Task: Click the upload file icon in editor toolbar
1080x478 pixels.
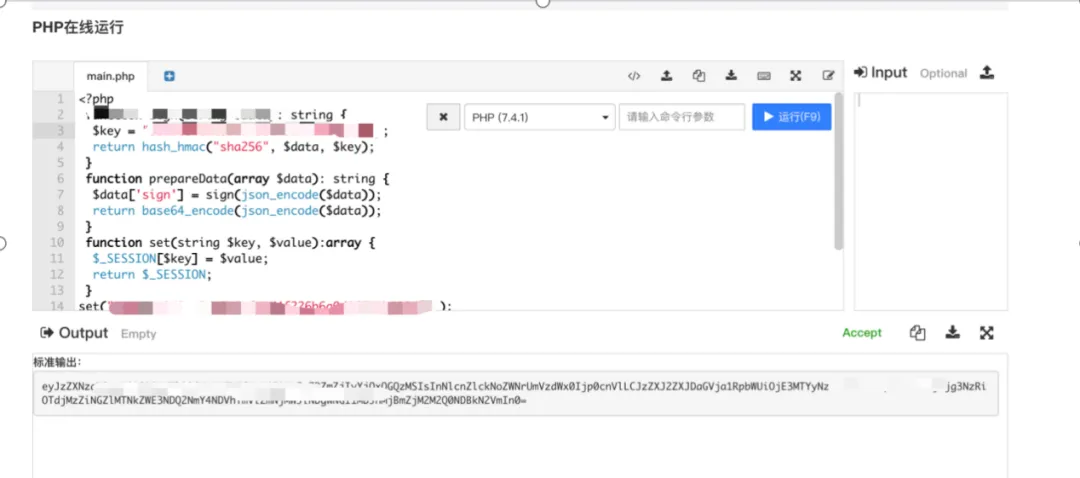Action: pos(666,76)
